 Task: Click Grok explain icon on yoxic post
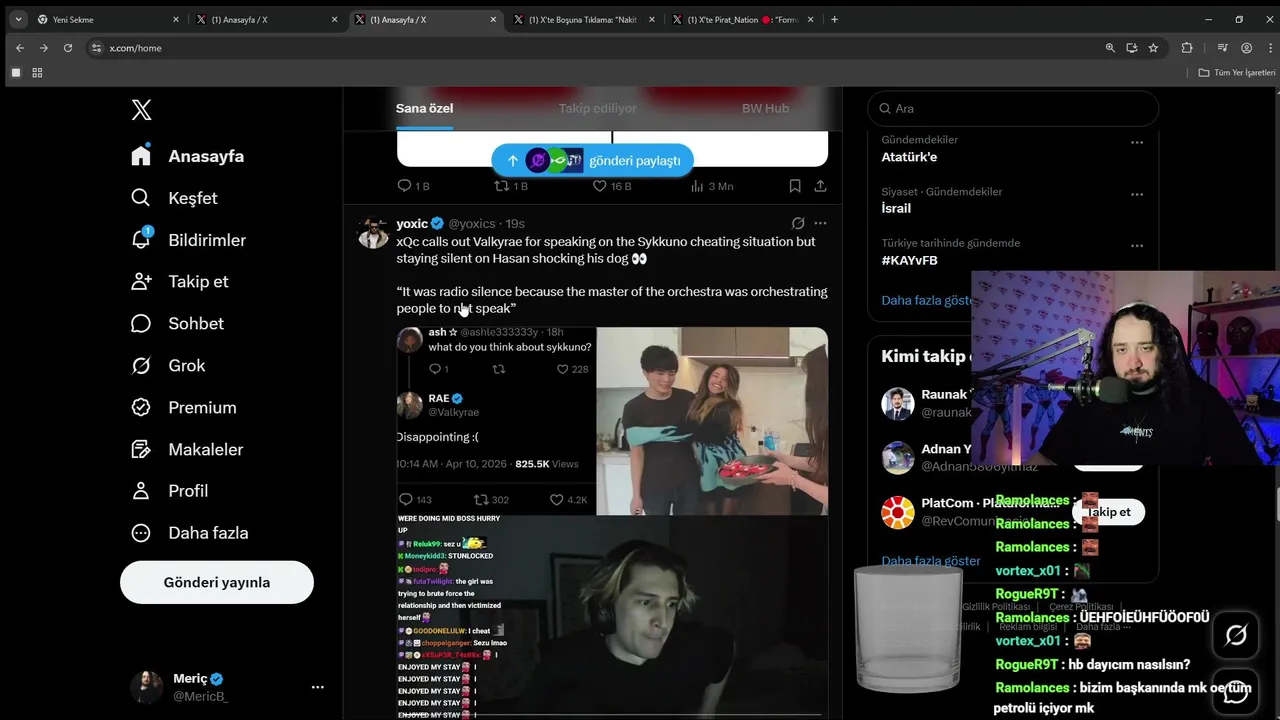click(798, 223)
